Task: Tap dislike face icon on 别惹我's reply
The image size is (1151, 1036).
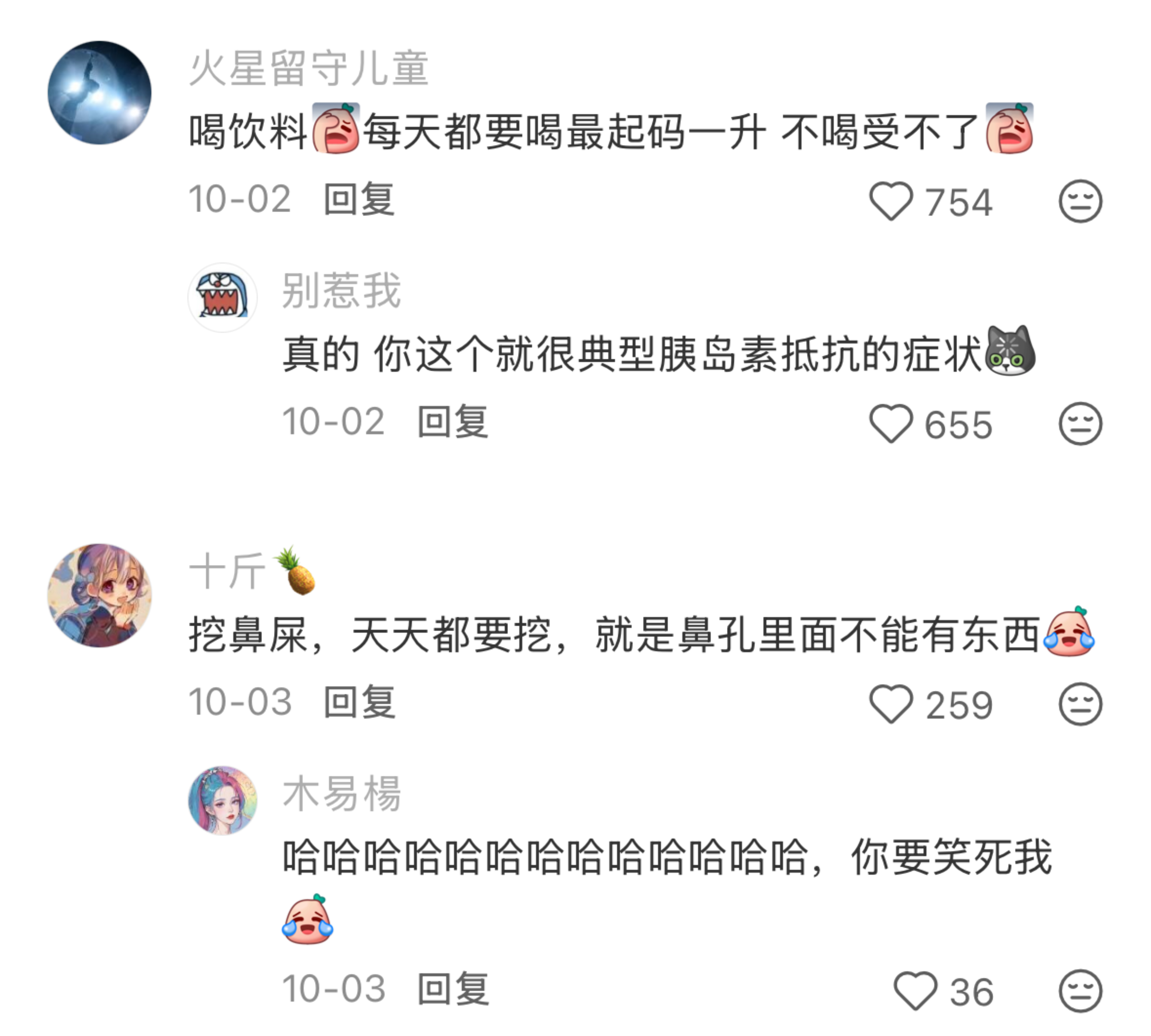Action: coord(1080,424)
